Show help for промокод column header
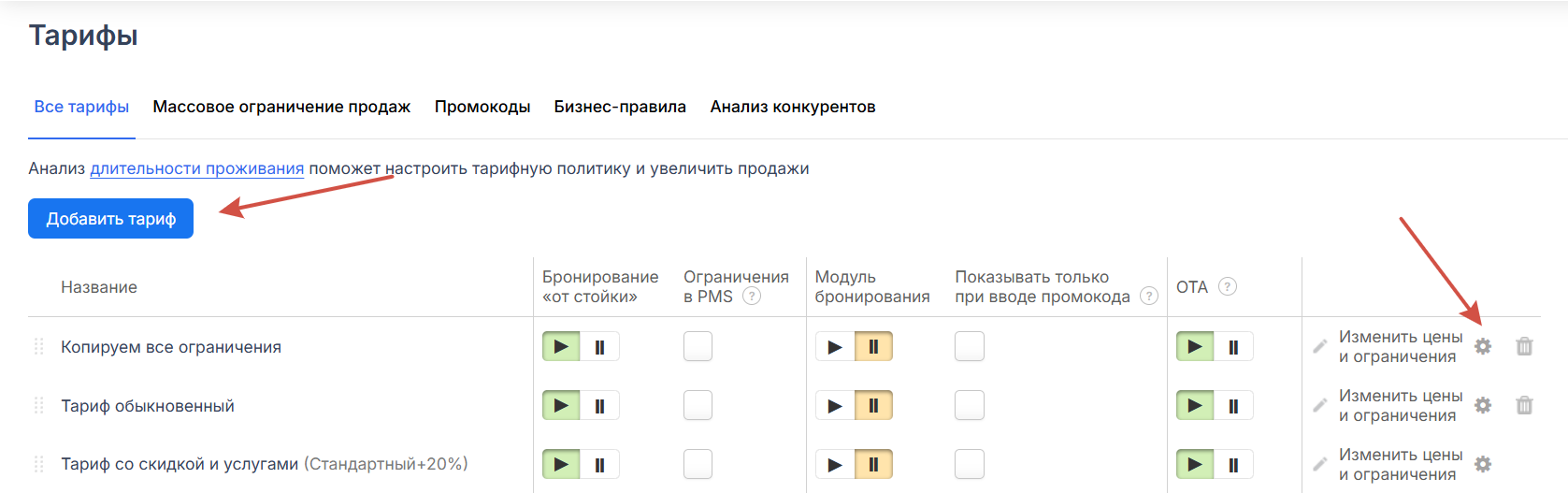Screen dimensions: 1568x493 coord(1149,296)
